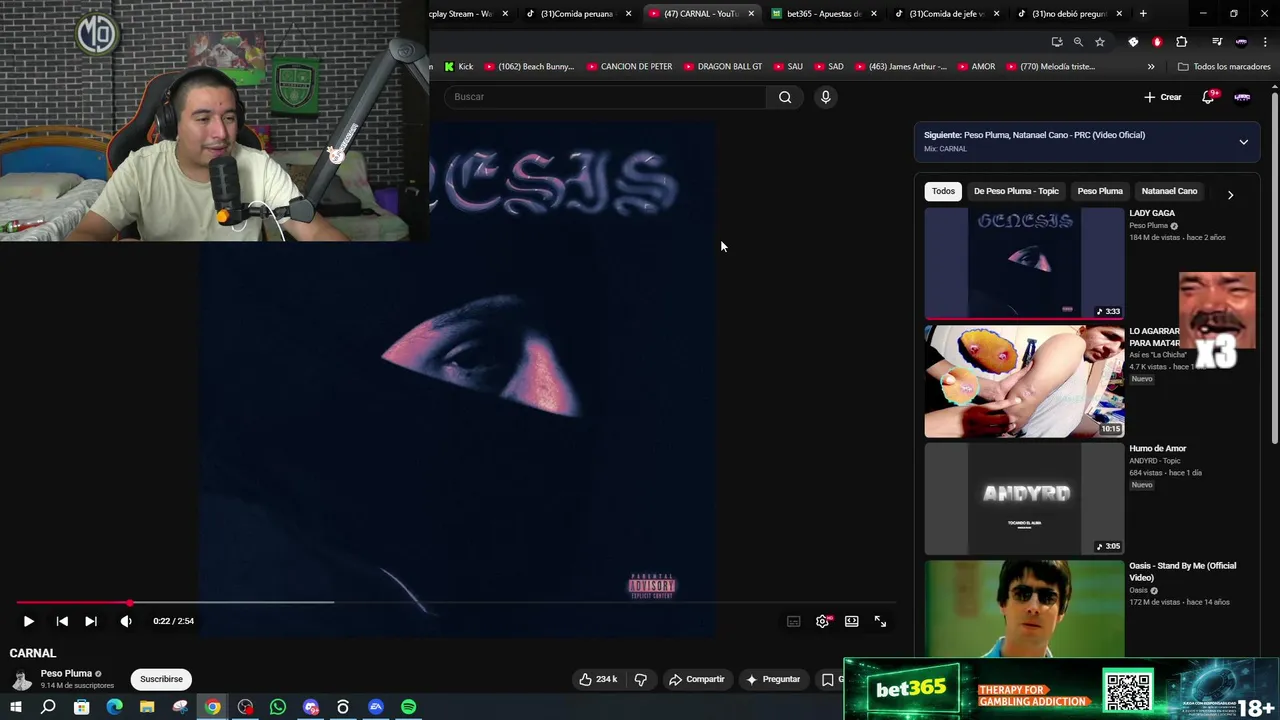Open Windows taskbar search

tap(48, 707)
